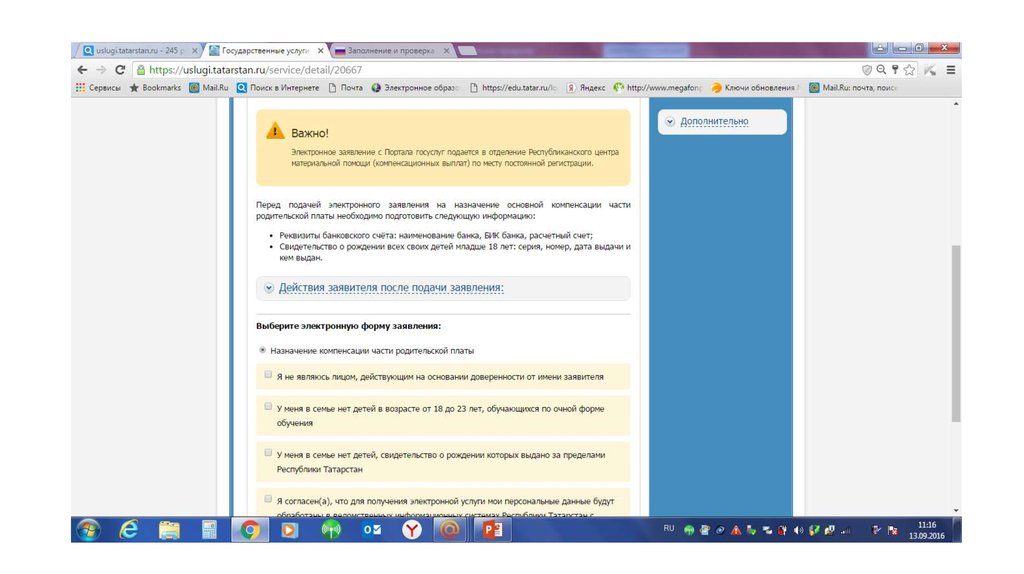The image size is (1024, 574).
Task: Open the 'Яндекс' bookmark in bookmarks bar
Action: pyautogui.click(x=587, y=88)
